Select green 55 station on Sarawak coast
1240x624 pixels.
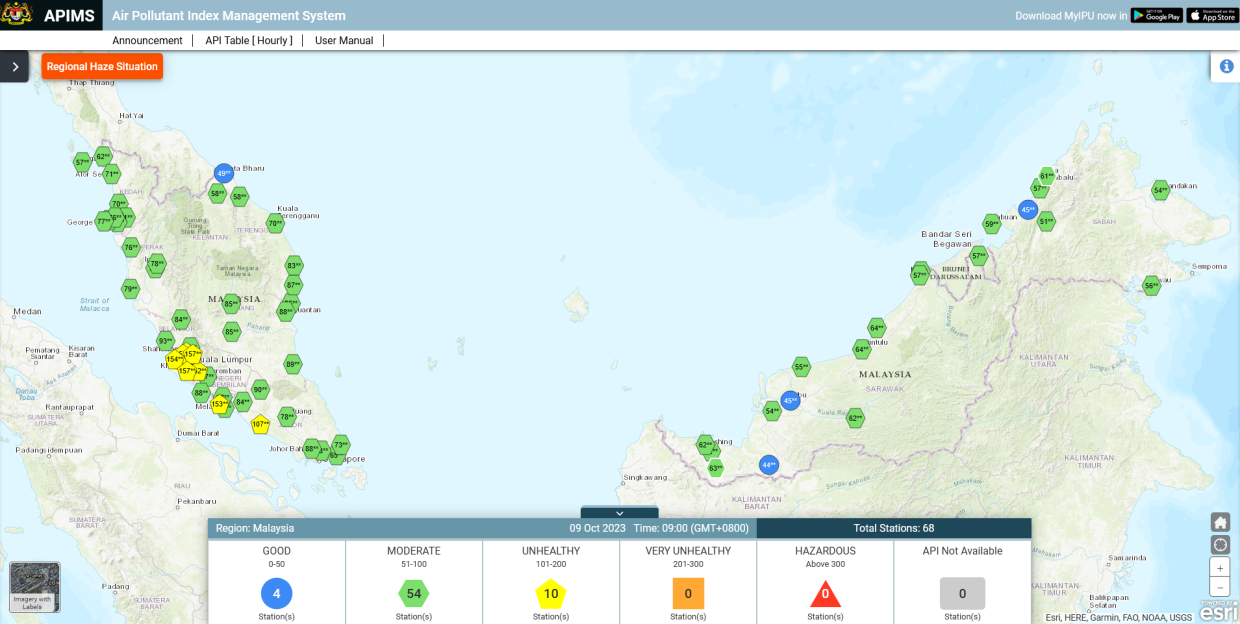click(801, 367)
